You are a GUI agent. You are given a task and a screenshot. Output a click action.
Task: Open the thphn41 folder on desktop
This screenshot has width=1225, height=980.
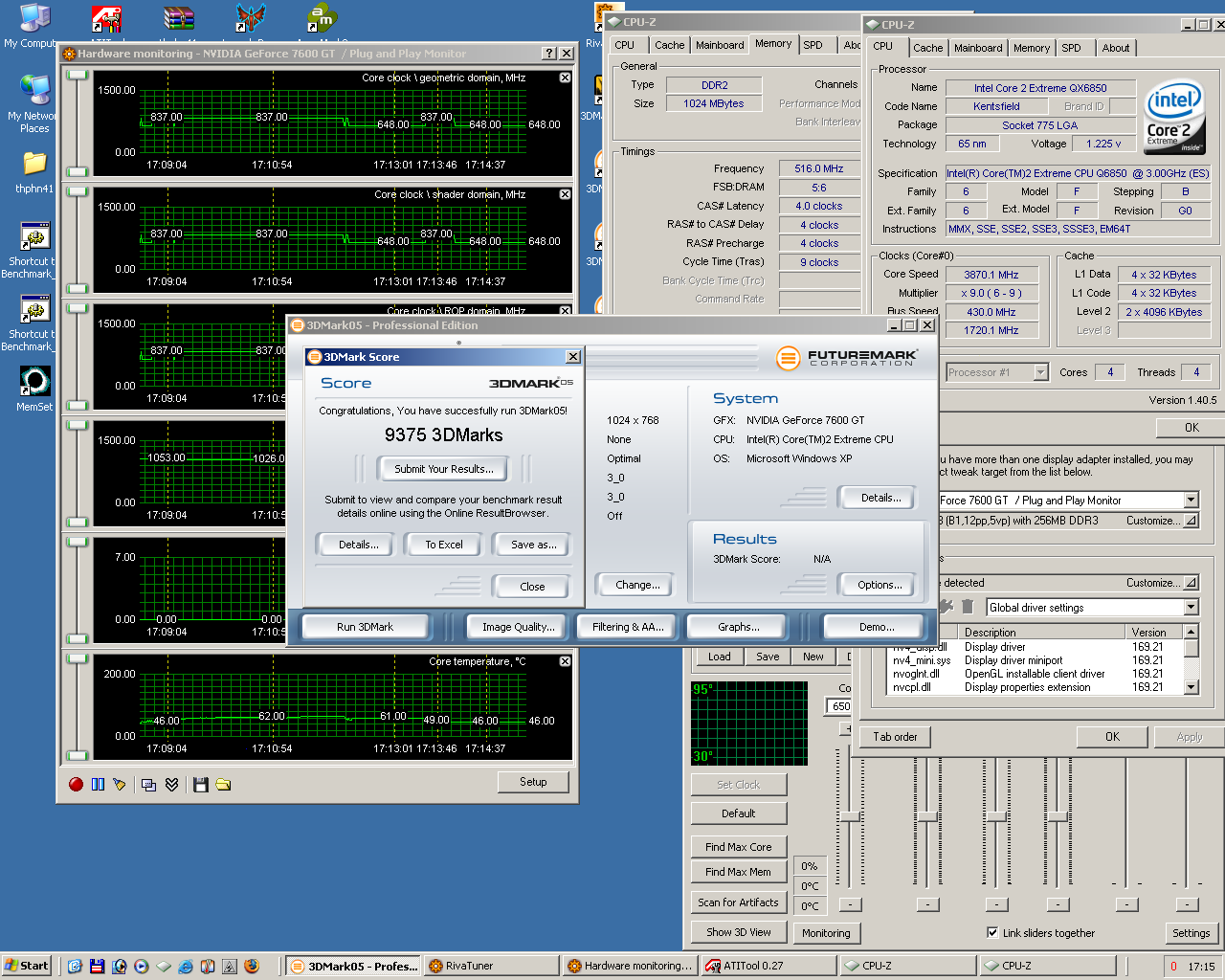pos(33,173)
